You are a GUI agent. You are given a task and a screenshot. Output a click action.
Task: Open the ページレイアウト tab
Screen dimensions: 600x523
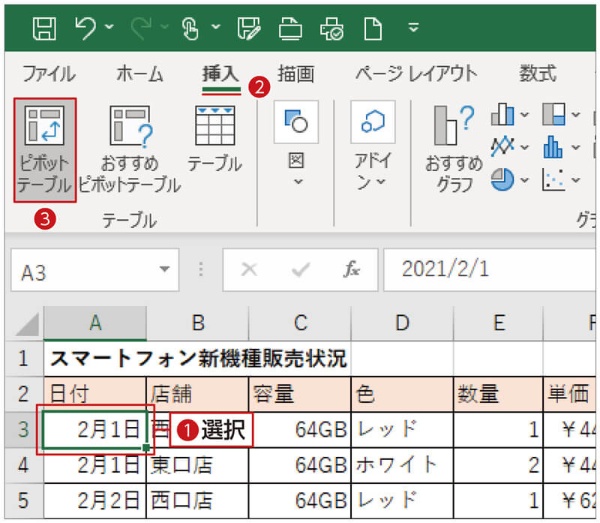[416, 73]
